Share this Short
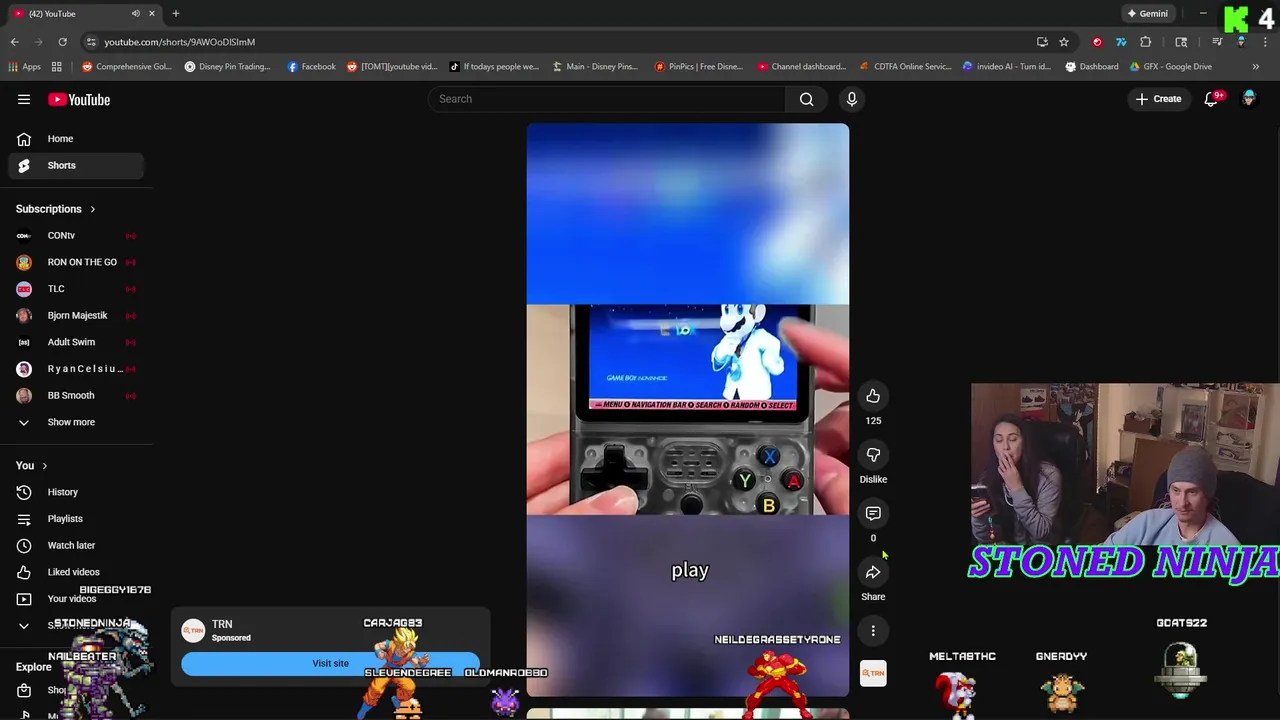1280x720 pixels. pos(873,572)
